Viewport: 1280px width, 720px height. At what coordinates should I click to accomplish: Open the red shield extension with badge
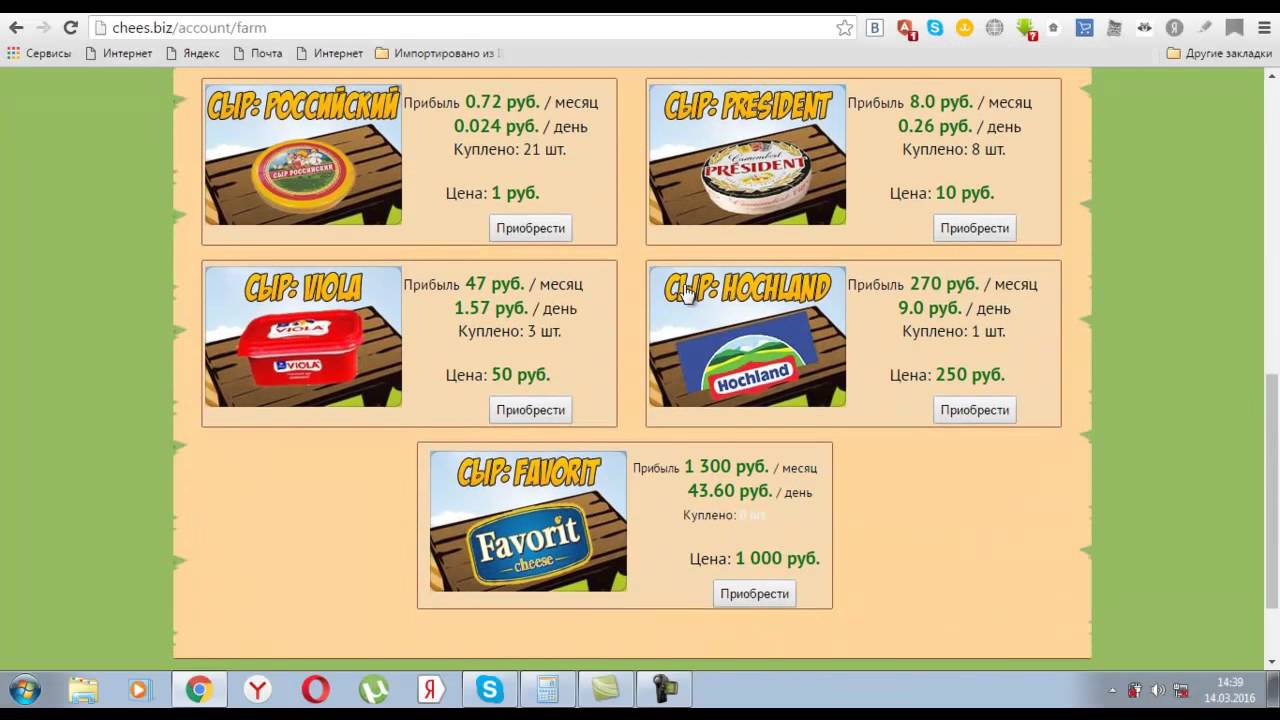[905, 29]
